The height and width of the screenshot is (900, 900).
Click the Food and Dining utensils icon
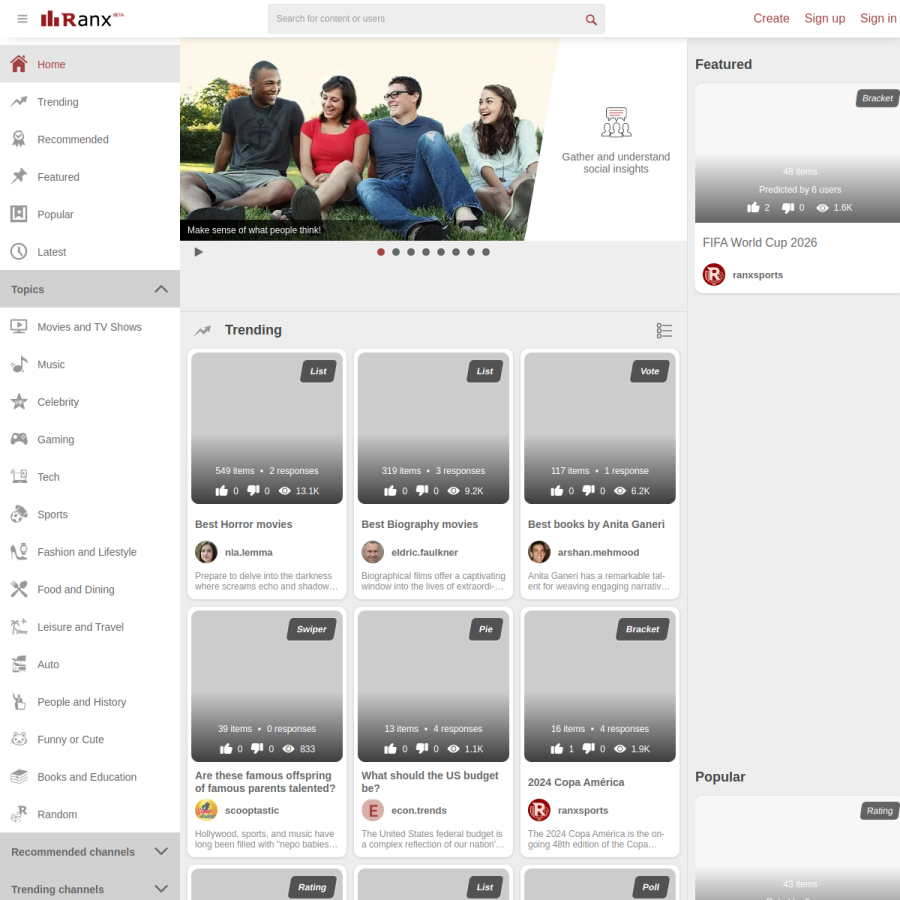(19, 589)
